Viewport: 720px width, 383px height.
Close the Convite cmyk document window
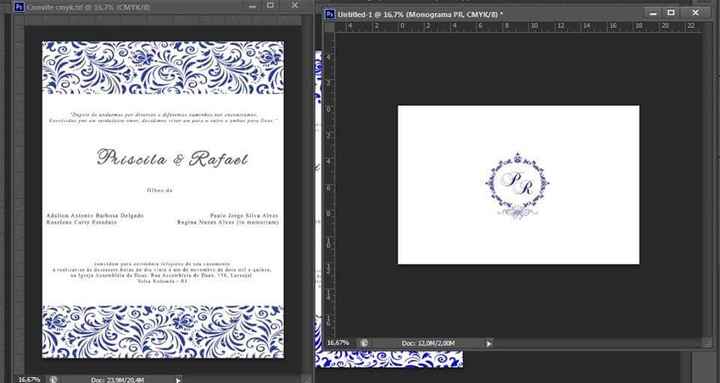tap(295, 6)
